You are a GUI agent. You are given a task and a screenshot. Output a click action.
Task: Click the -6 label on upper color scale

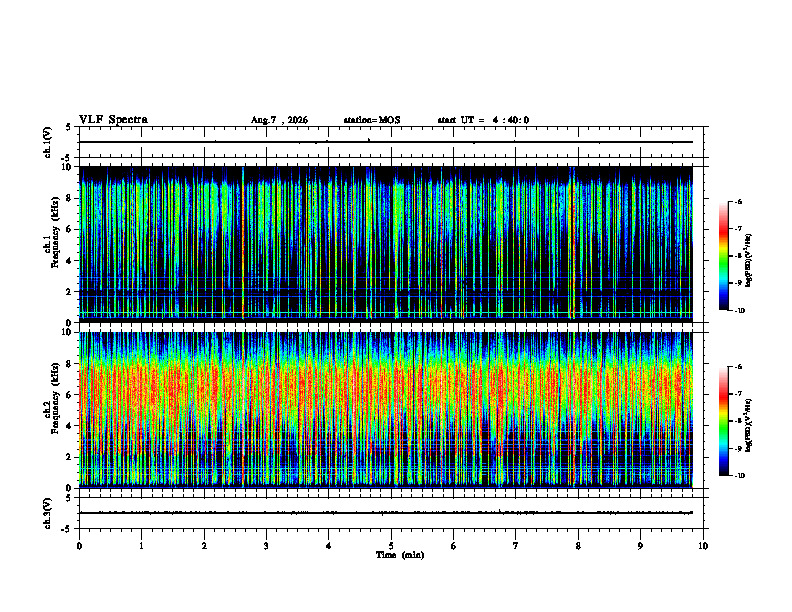tap(739, 201)
